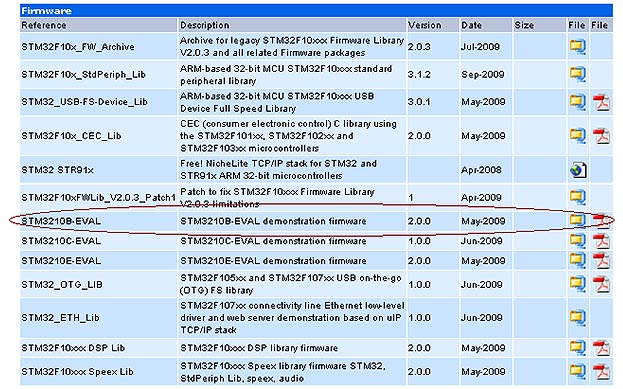This screenshot has width=623, height=389.
Task: Open PDF for STM32F10xxx DSP Lib
Action: [x=601, y=348]
